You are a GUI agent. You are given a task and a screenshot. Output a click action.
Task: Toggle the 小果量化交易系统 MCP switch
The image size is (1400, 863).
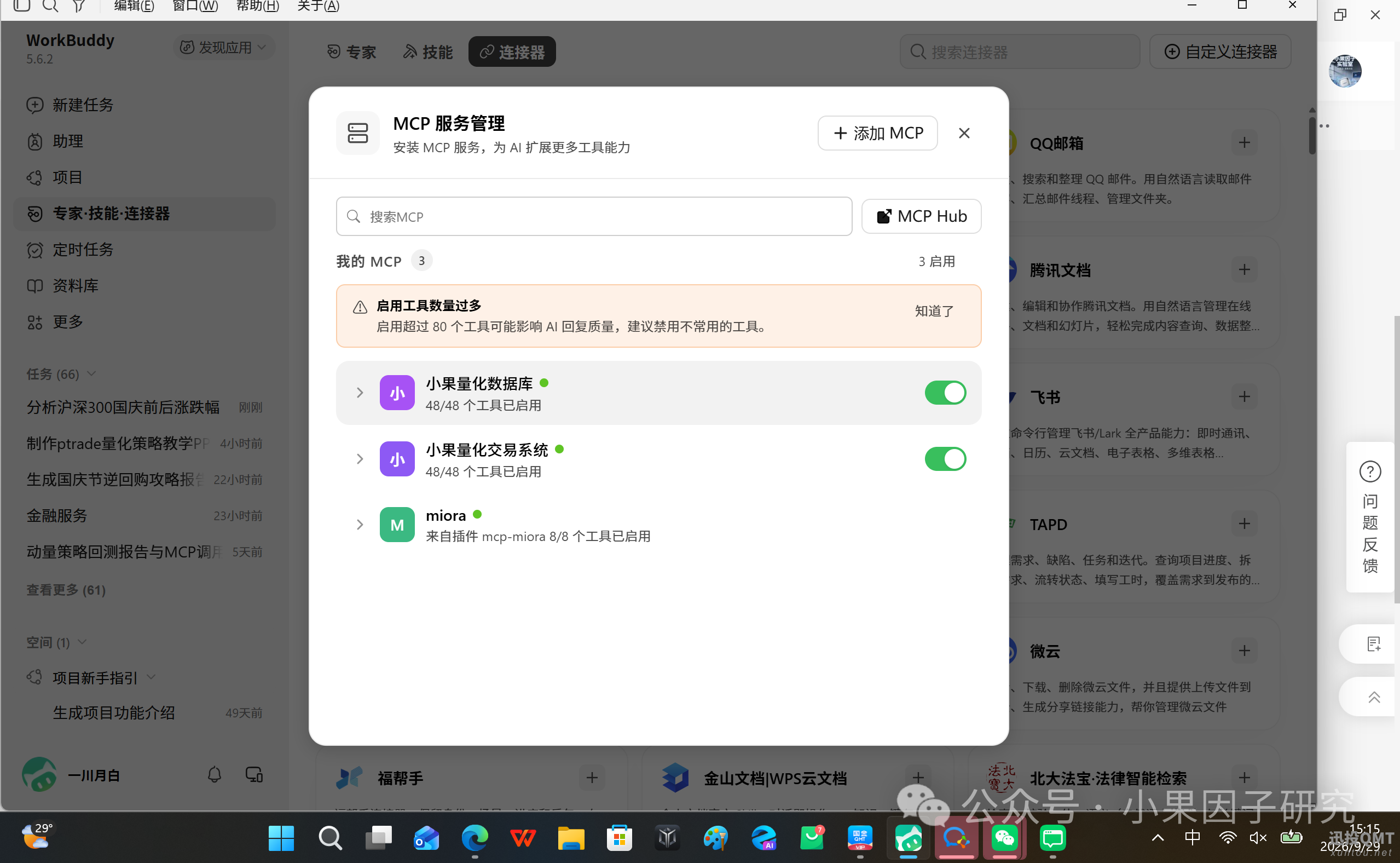click(x=945, y=459)
